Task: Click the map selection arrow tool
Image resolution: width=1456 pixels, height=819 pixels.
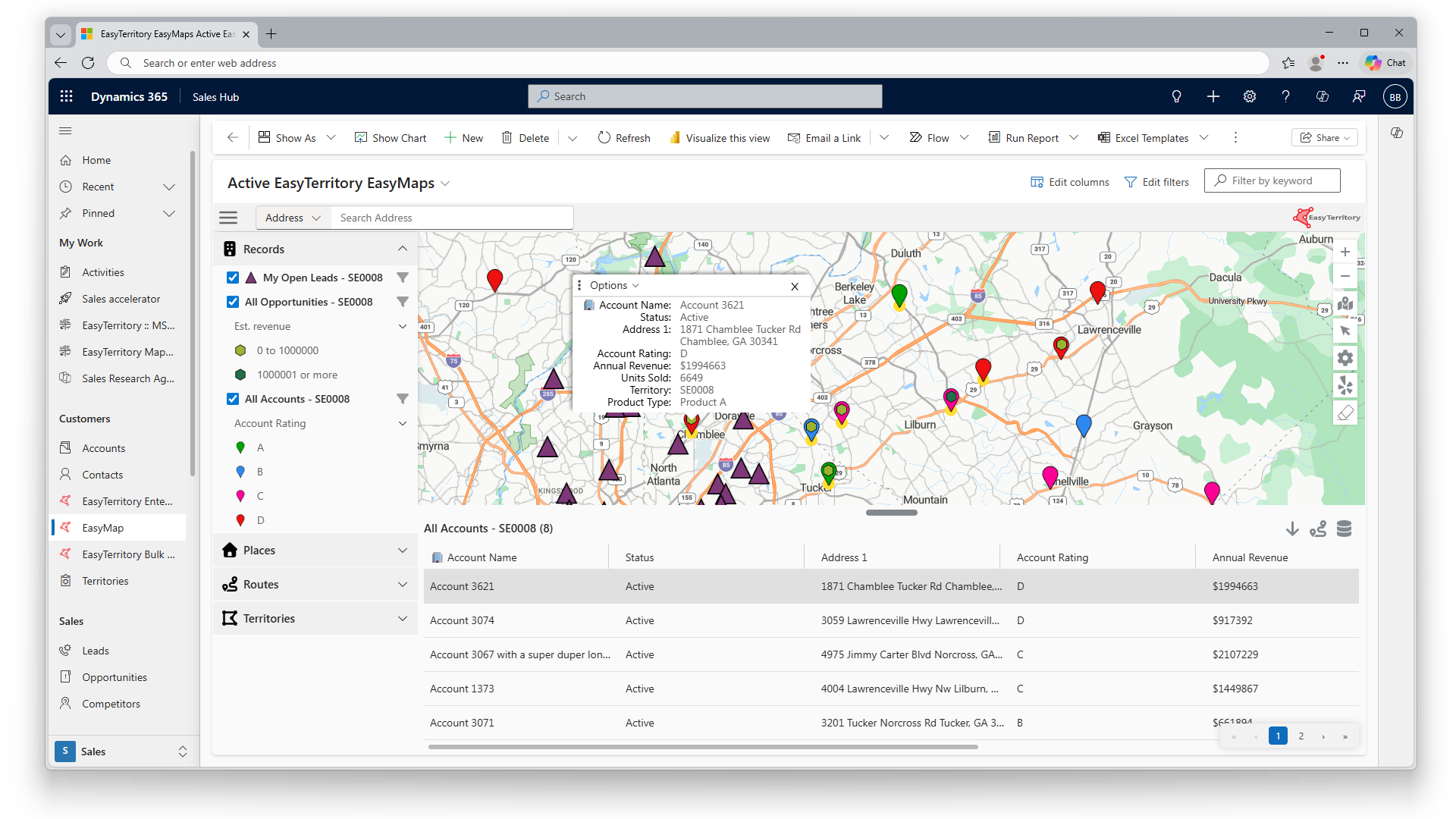Action: pyautogui.click(x=1345, y=331)
